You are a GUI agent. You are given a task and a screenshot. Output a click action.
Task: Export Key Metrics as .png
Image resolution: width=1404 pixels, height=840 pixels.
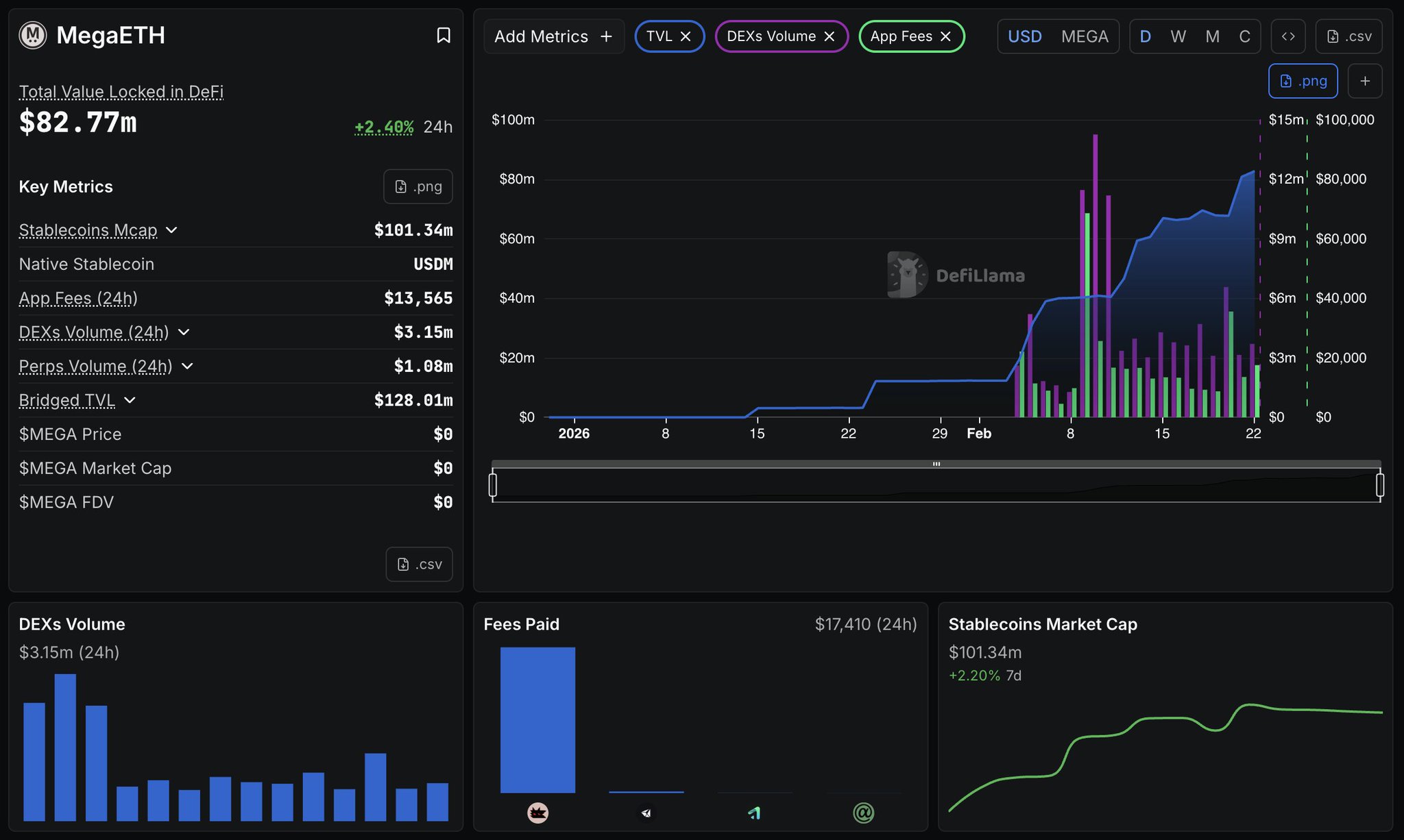(x=418, y=186)
